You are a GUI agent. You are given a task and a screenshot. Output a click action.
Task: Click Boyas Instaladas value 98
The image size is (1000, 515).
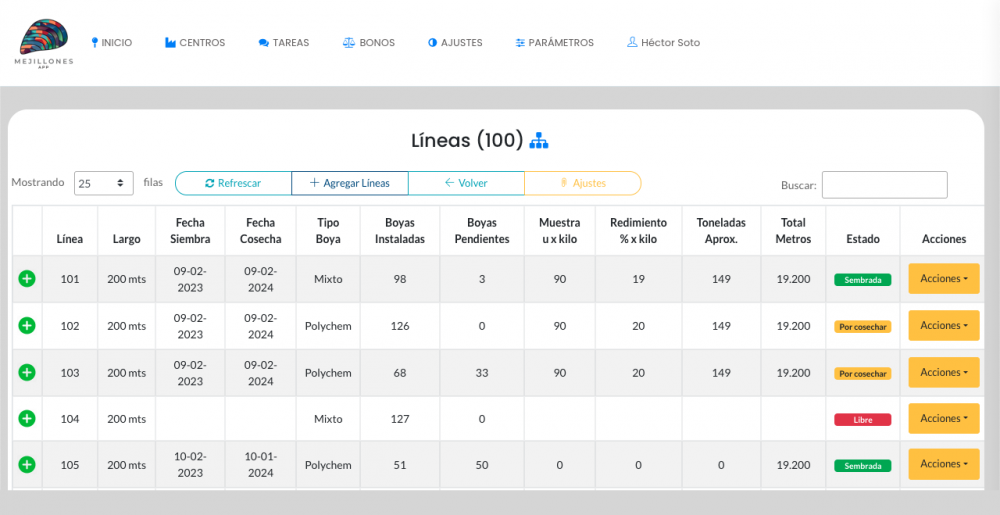400,279
